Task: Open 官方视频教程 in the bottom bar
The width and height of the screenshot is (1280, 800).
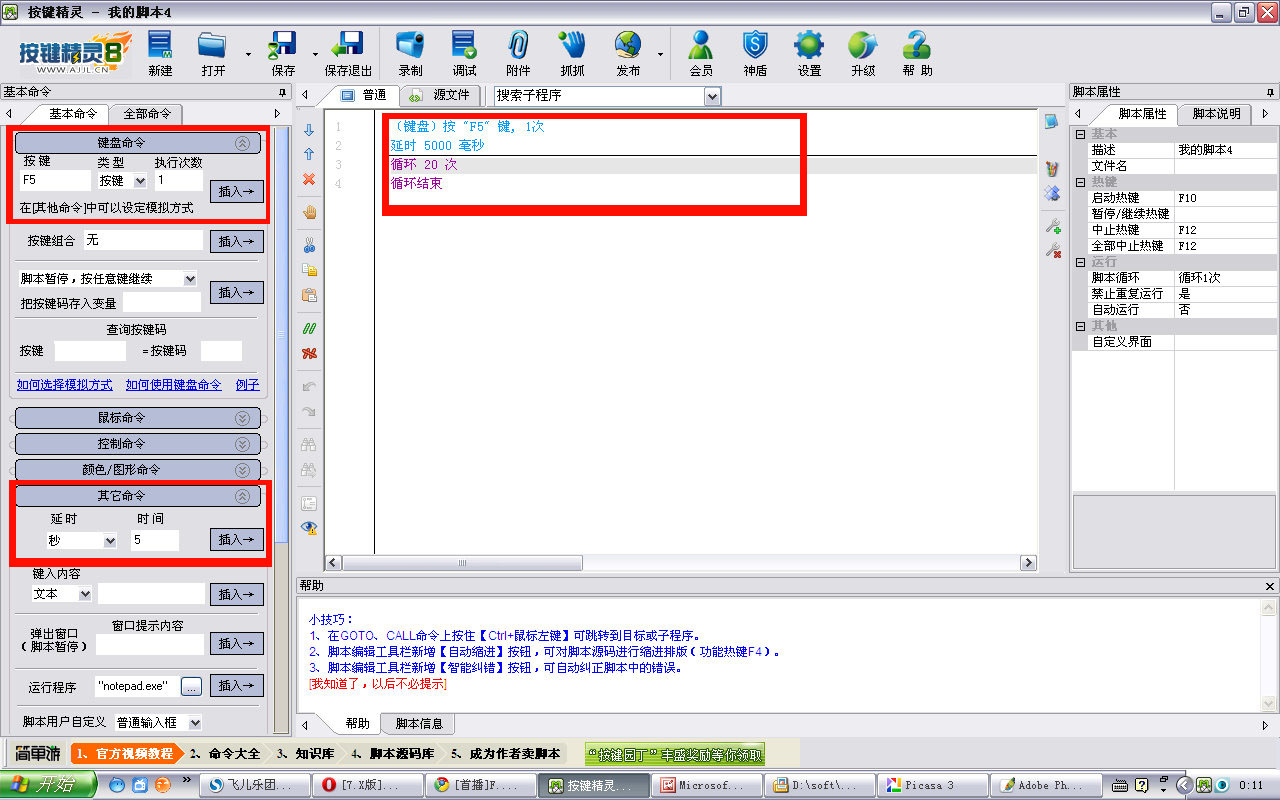Action: 126,754
